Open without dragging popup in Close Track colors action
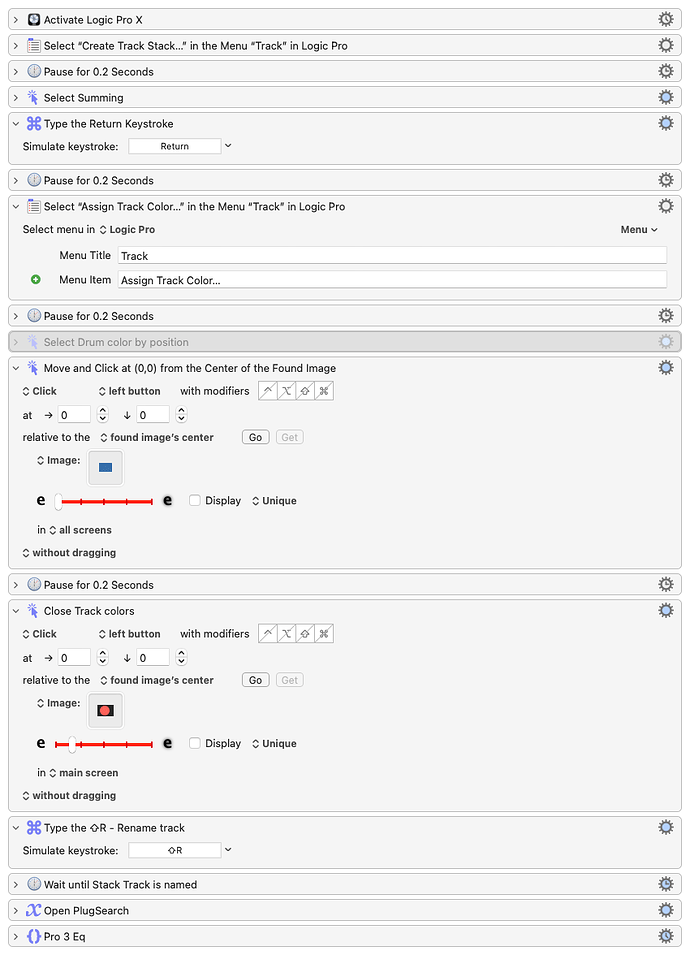Image resolution: width=690 pixels, height=954 pixels. pos(69,795)
